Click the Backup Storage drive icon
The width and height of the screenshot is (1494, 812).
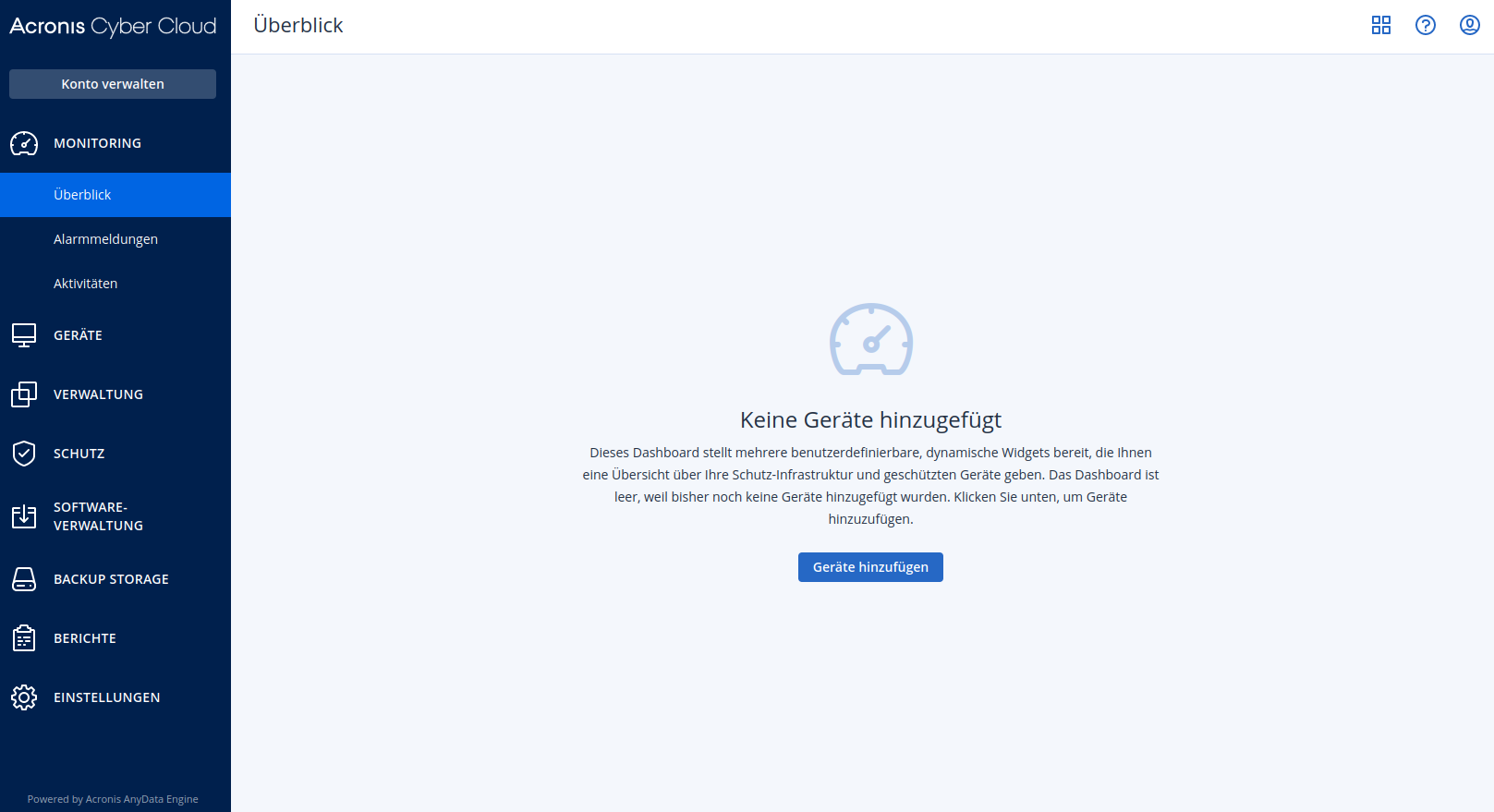[24, 579]
